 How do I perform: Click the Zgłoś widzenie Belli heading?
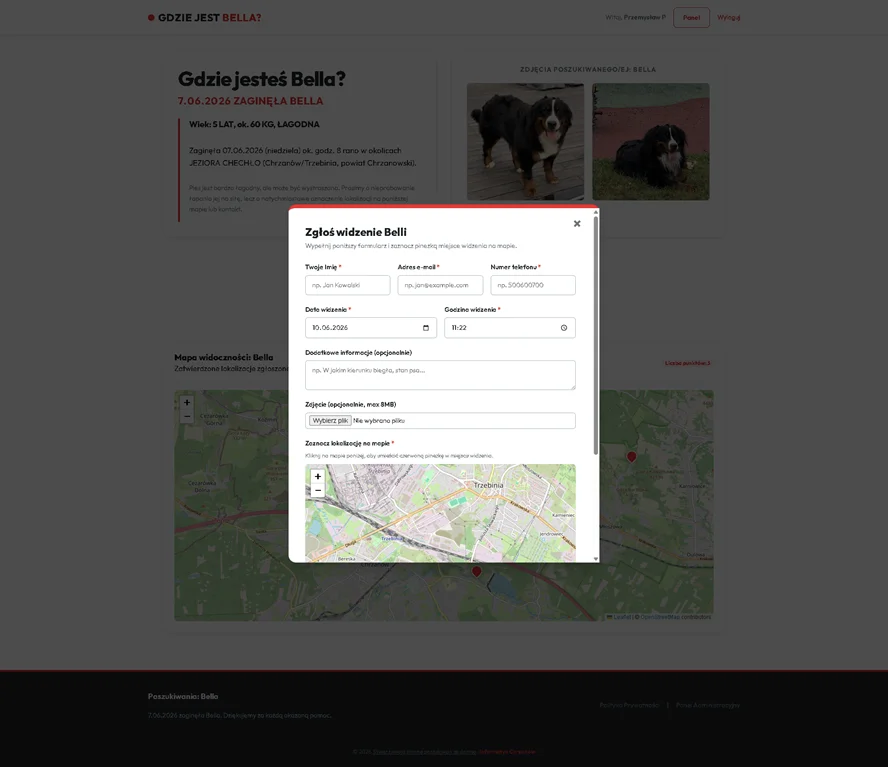point(356,232)
